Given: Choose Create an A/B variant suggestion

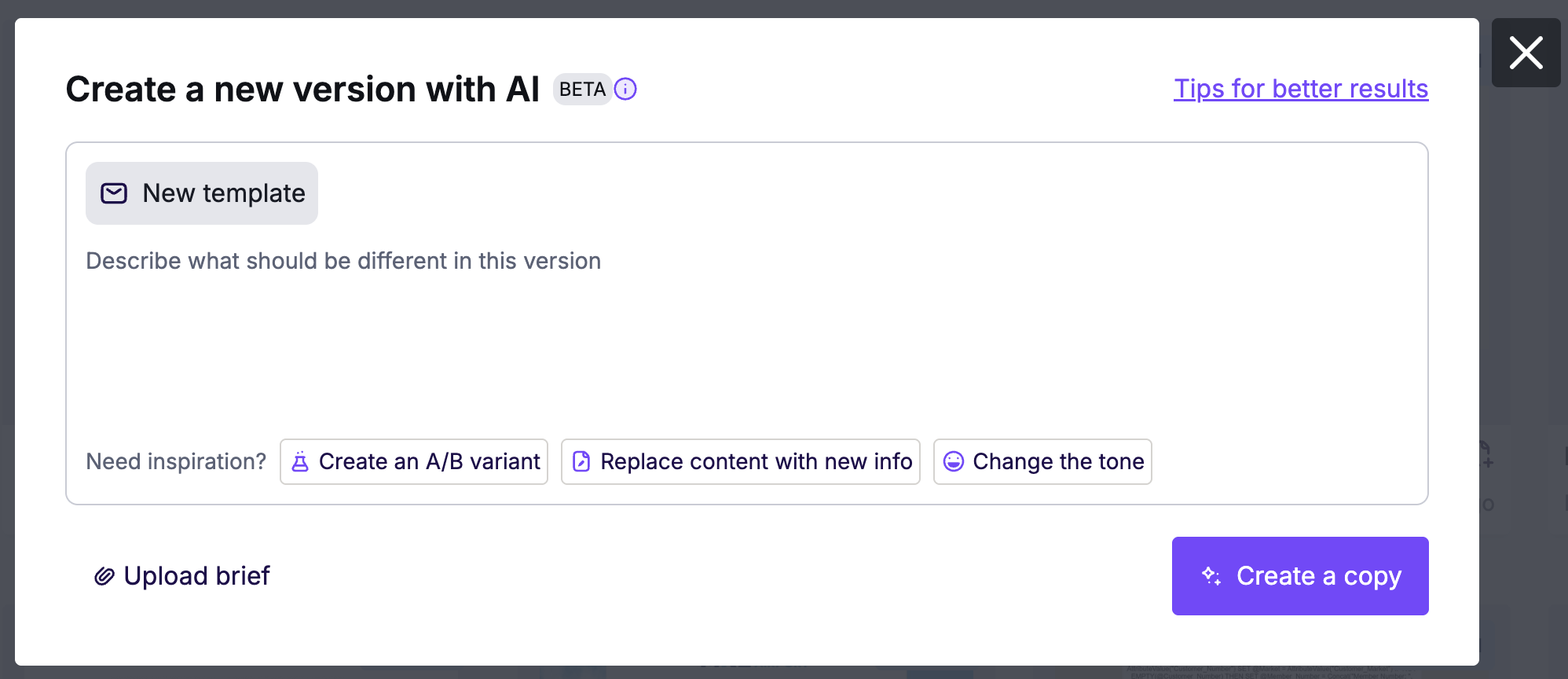Looking at the screenshot, I should pyautogui.click(x=414, y=462).
